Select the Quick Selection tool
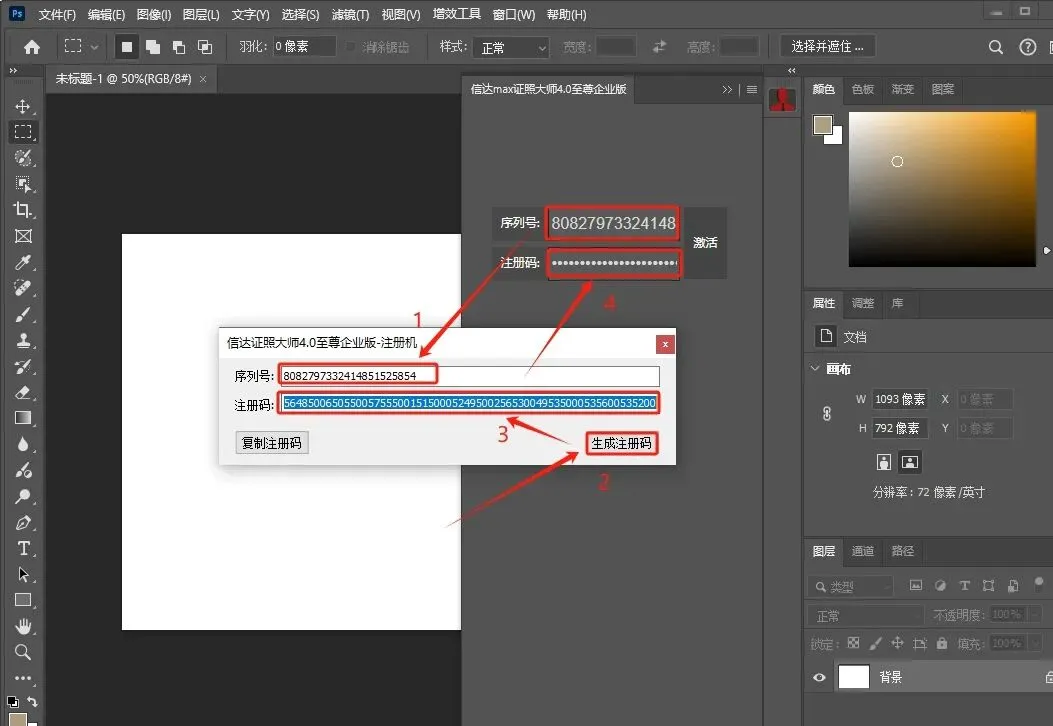 [23, 158]
